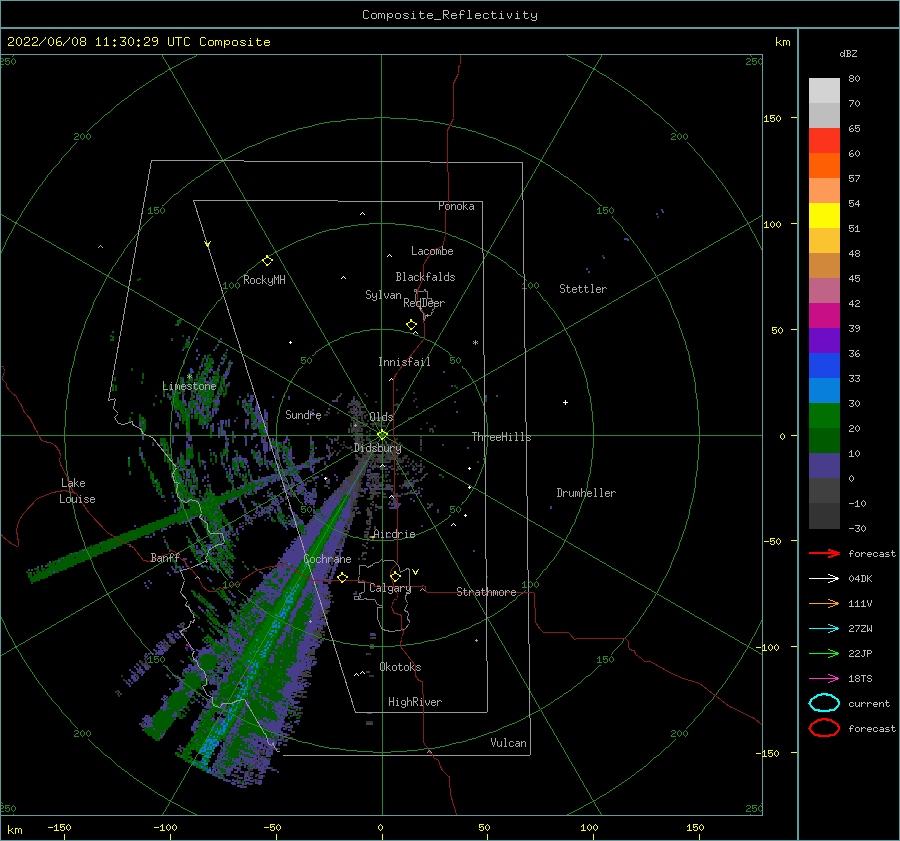
Task: Select the cyan 27ZW arrow legend icon
Action: coord(824,629)
